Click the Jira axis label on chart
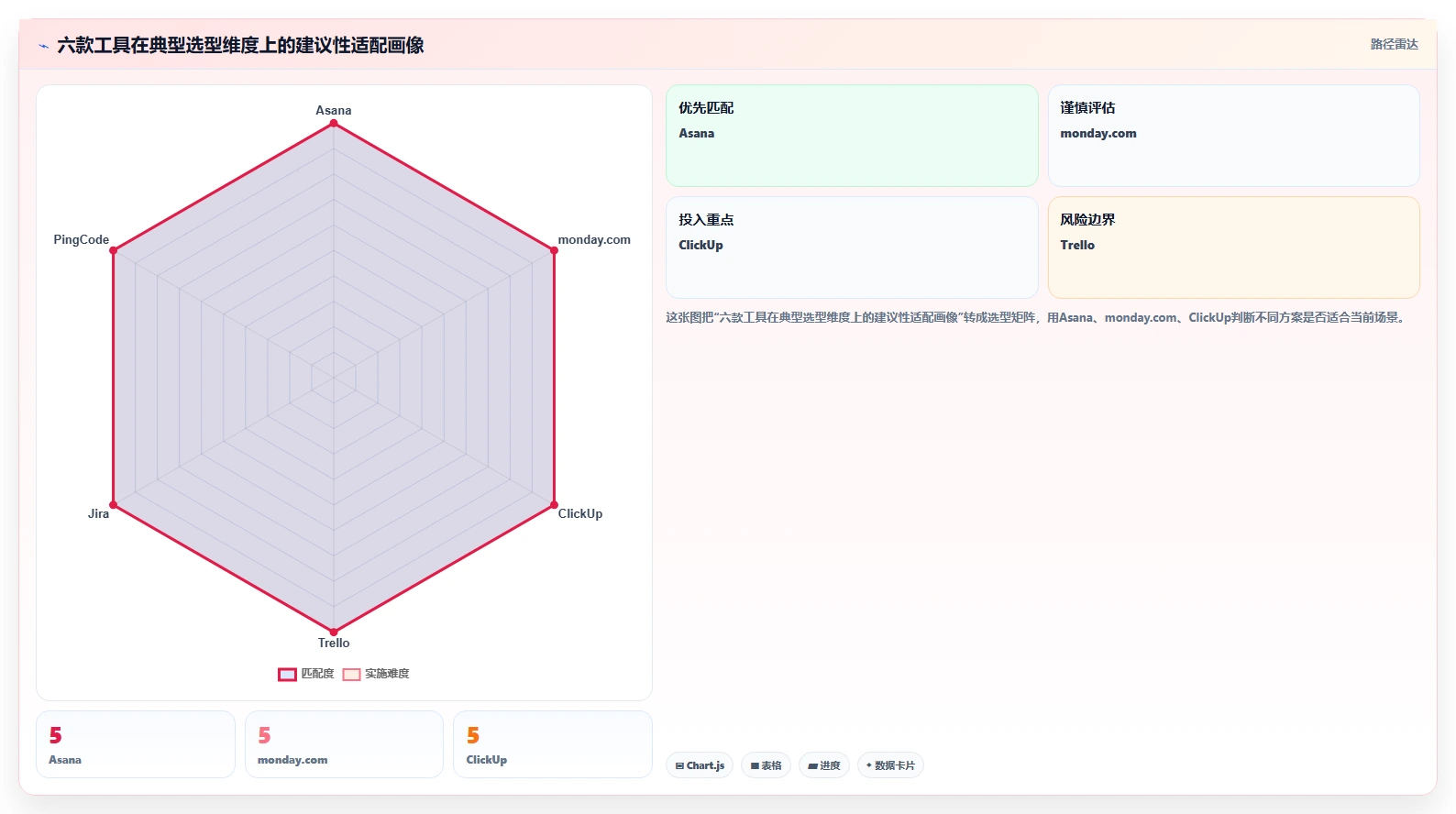 tap(98, 513)
